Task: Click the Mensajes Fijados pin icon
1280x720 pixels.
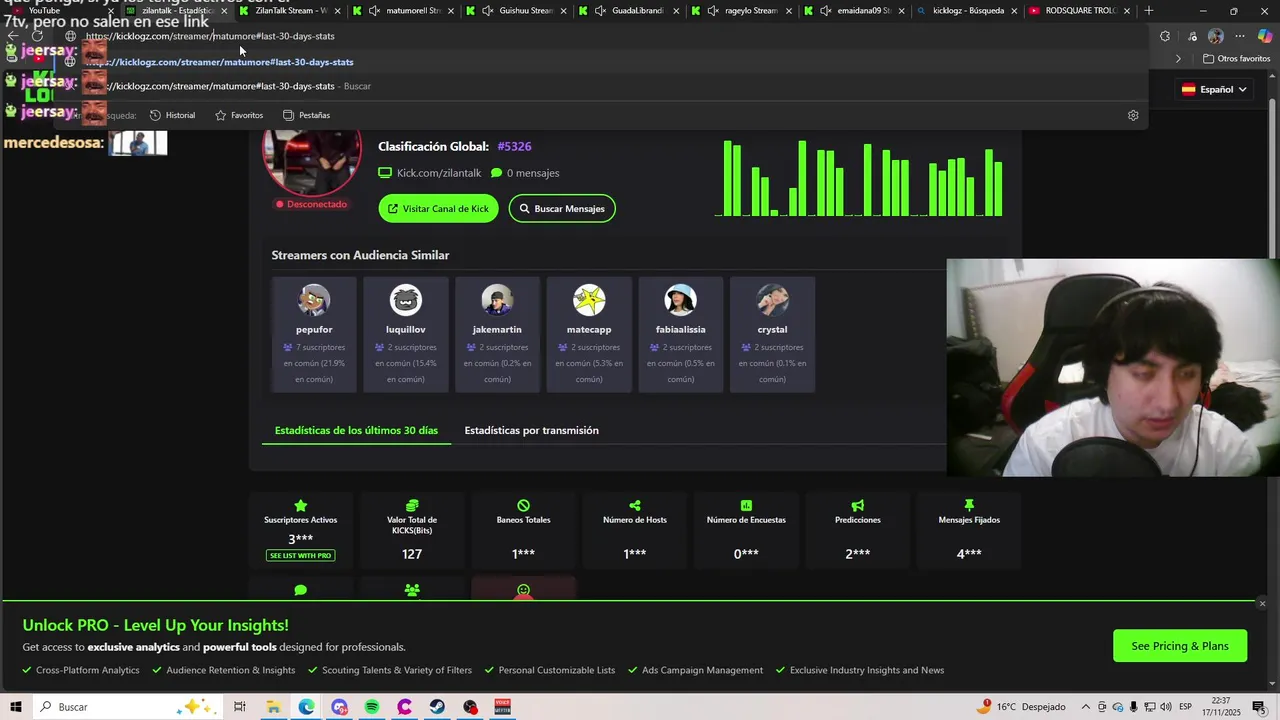Action: point(969,506)
